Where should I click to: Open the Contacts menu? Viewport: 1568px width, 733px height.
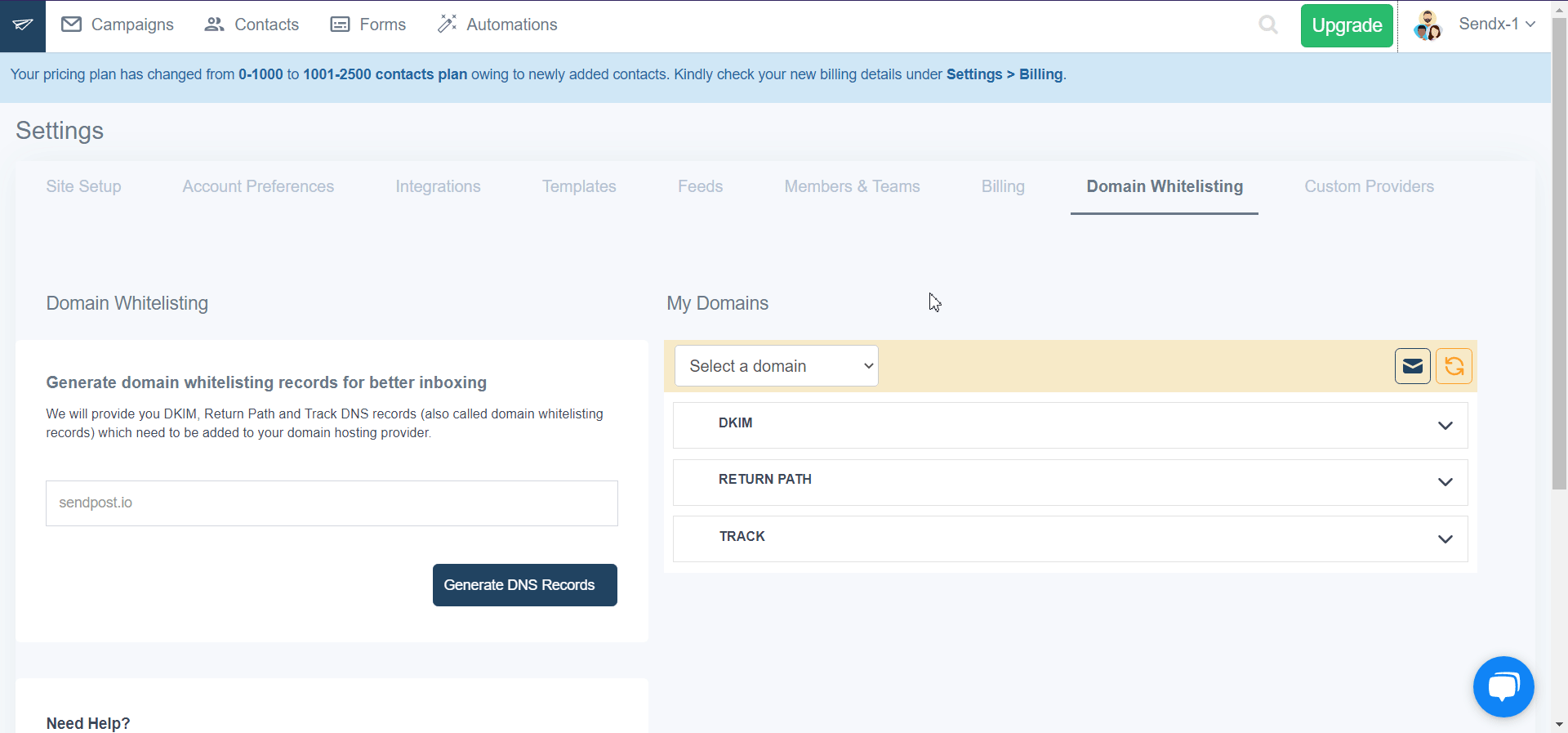252,25
